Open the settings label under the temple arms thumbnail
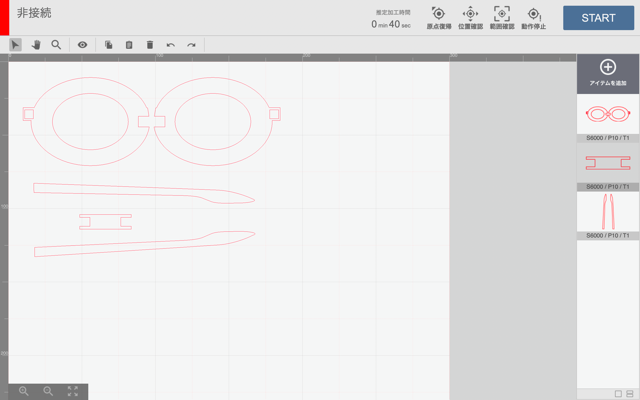 click(x=608, y=236)
